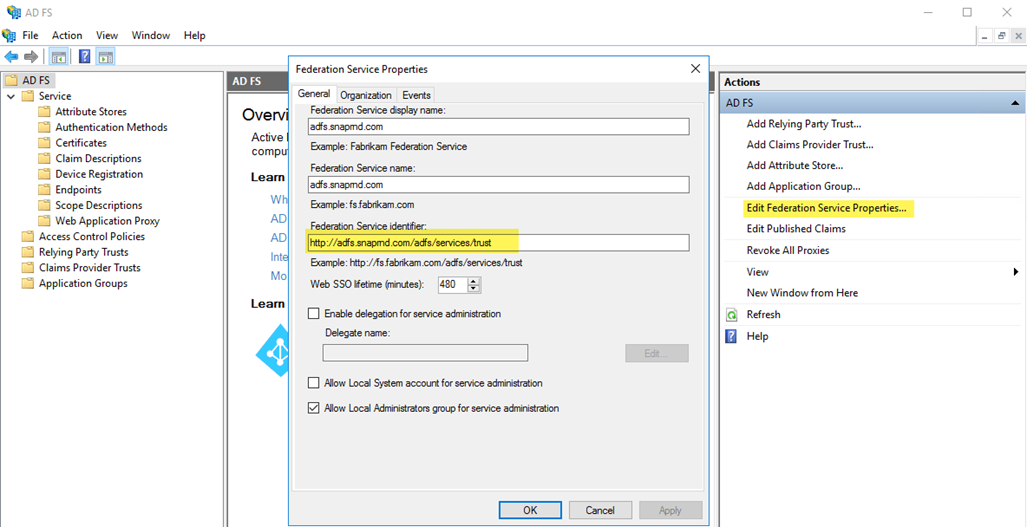Click the MMC icon beside the File menu
This screenshot has width=1027, height=527.
coord(9,35)
